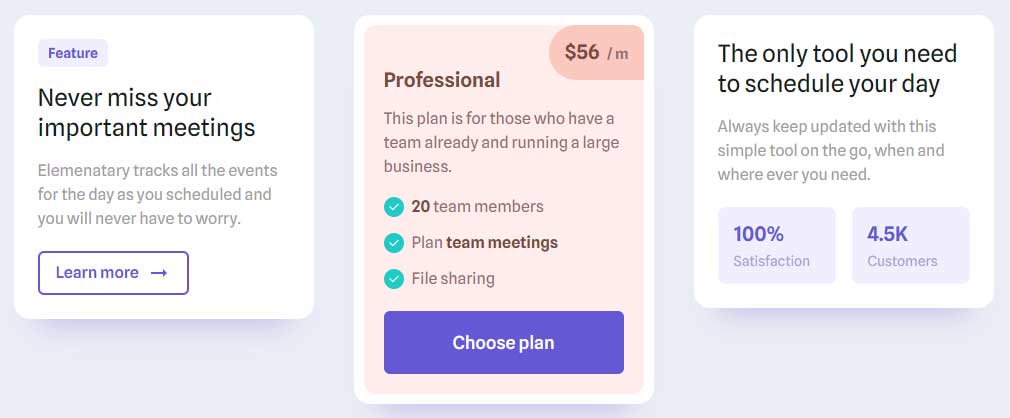Click the Professional plan description paragraph

pyautogui.click(x=501, y=142)
